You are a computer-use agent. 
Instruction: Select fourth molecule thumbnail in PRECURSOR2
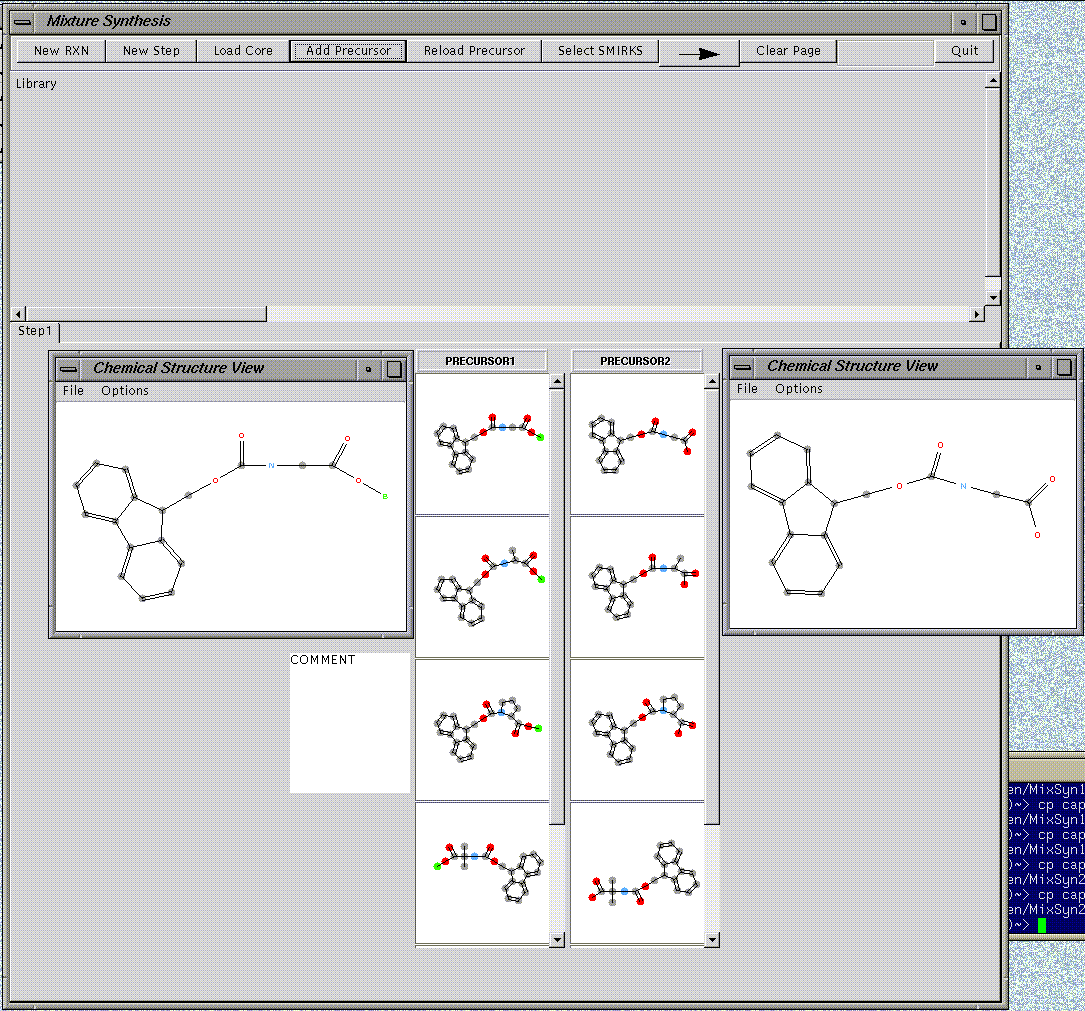pos(637,872)
